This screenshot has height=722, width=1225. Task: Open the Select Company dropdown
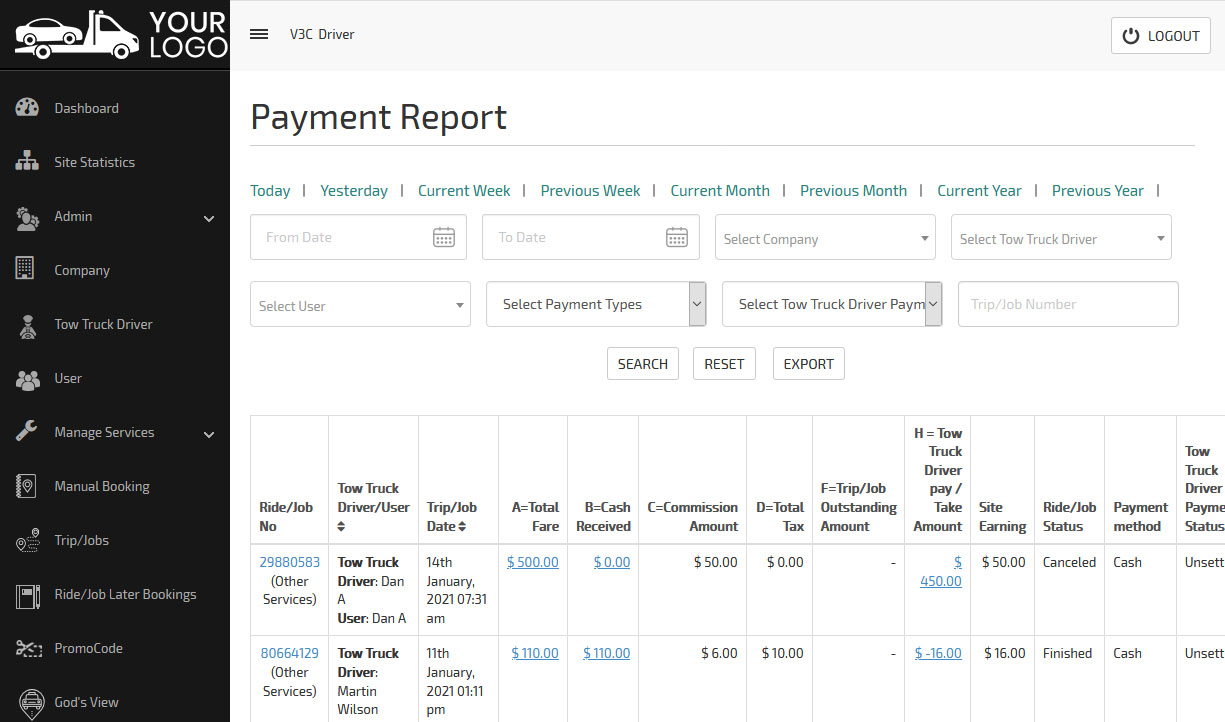coord(825,238)
